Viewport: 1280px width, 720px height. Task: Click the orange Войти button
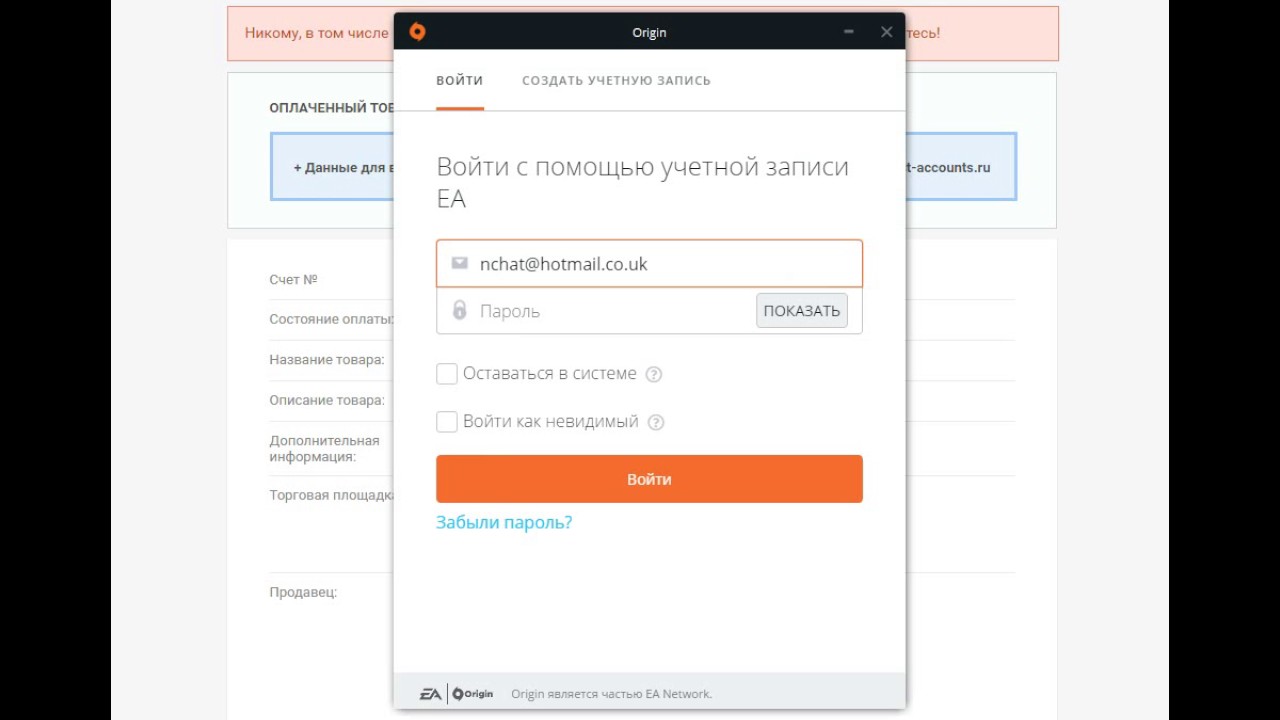click(x=649, y=479)
